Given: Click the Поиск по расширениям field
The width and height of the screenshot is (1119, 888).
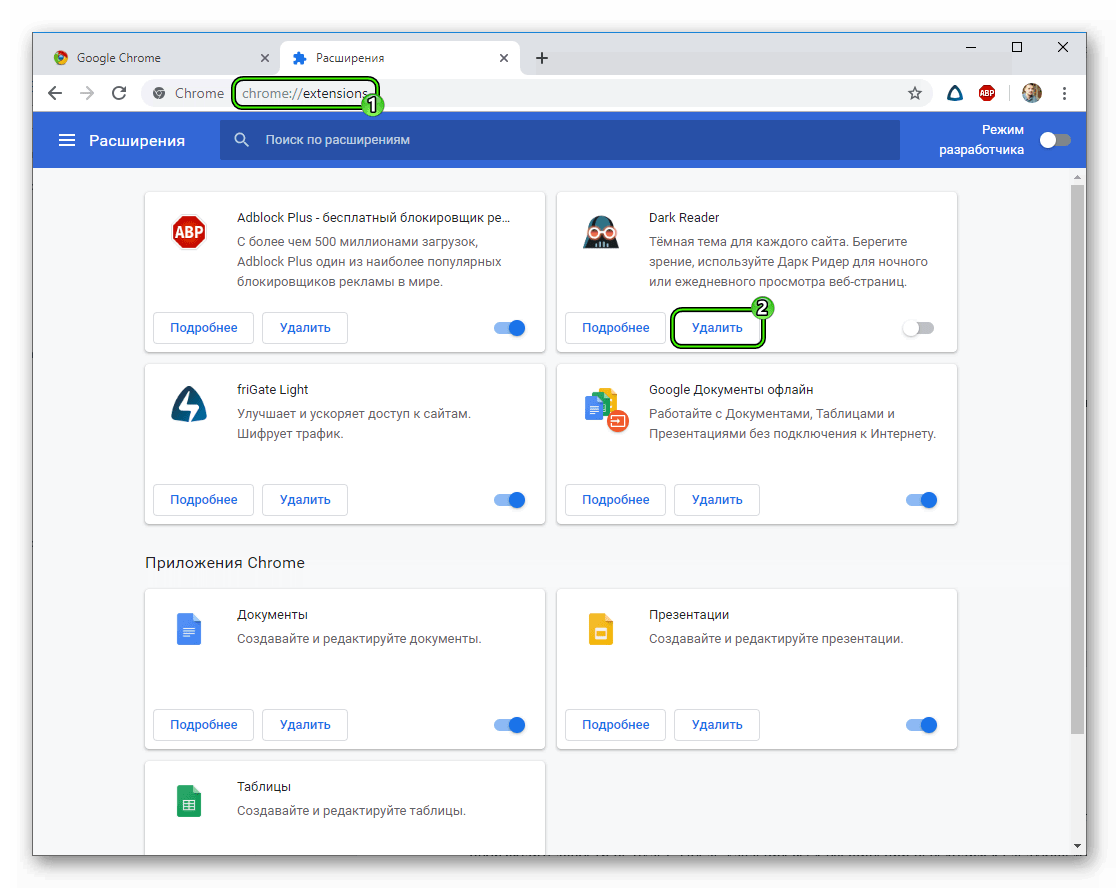Looking at the screenshot, I should tap(560, 140).
